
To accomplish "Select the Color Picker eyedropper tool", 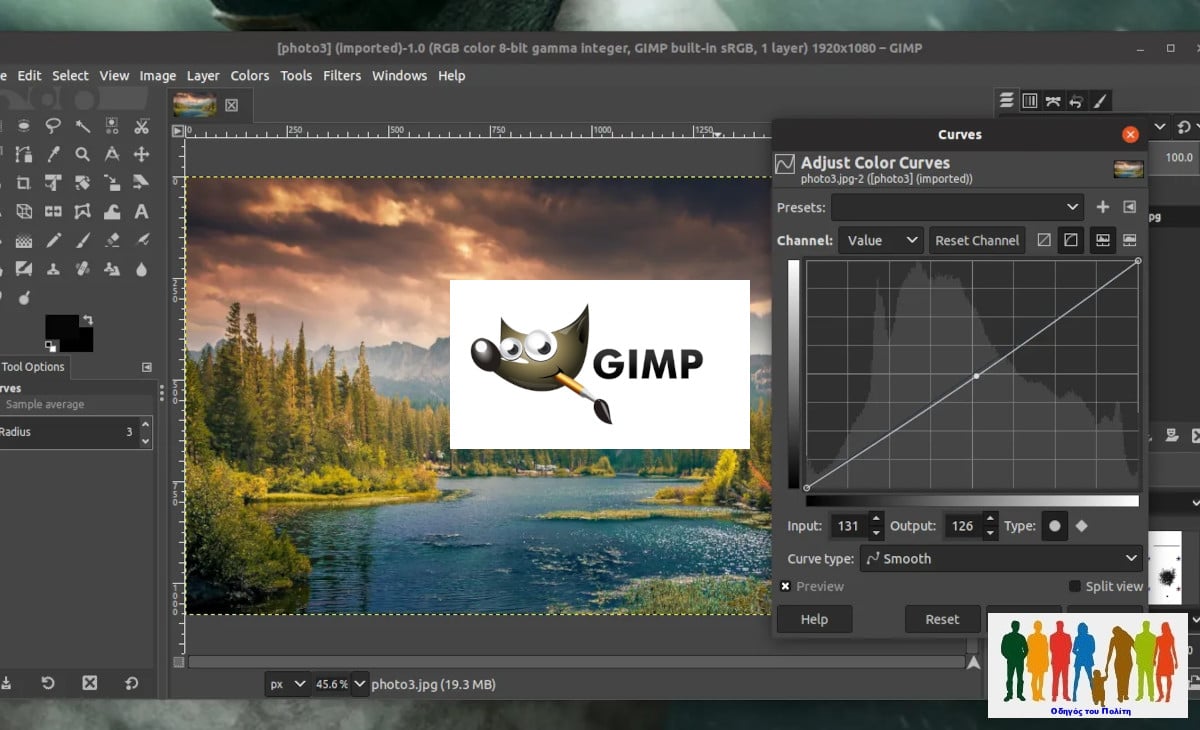I will (x=53, y=154).
